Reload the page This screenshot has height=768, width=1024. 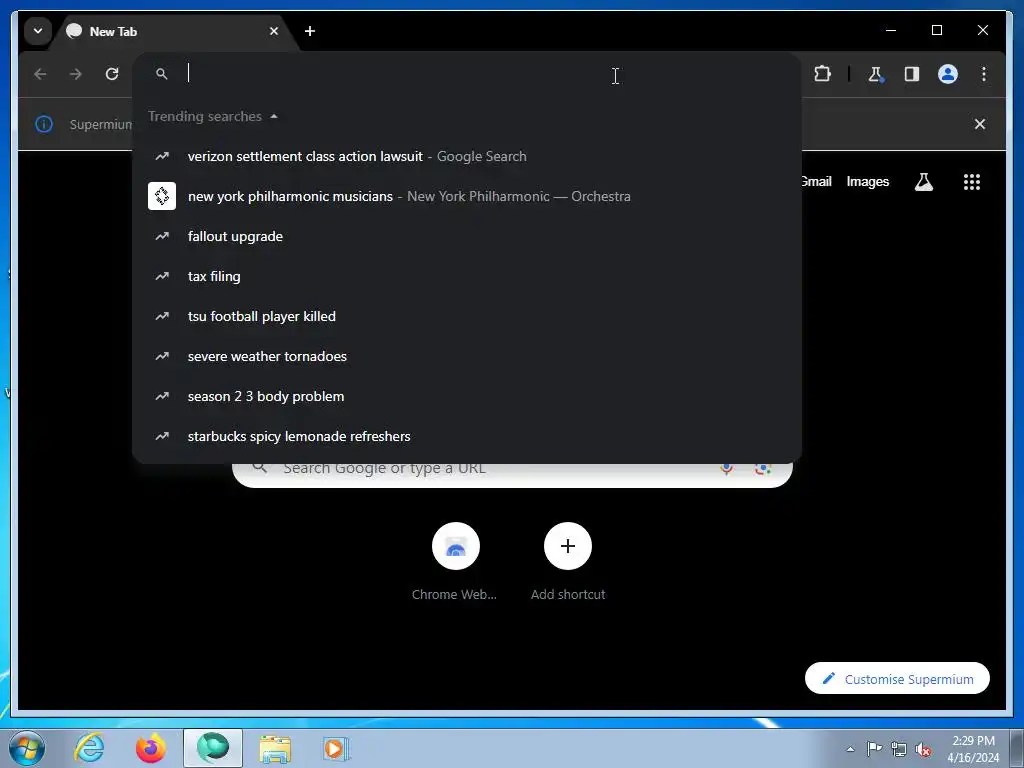[112, 74]
